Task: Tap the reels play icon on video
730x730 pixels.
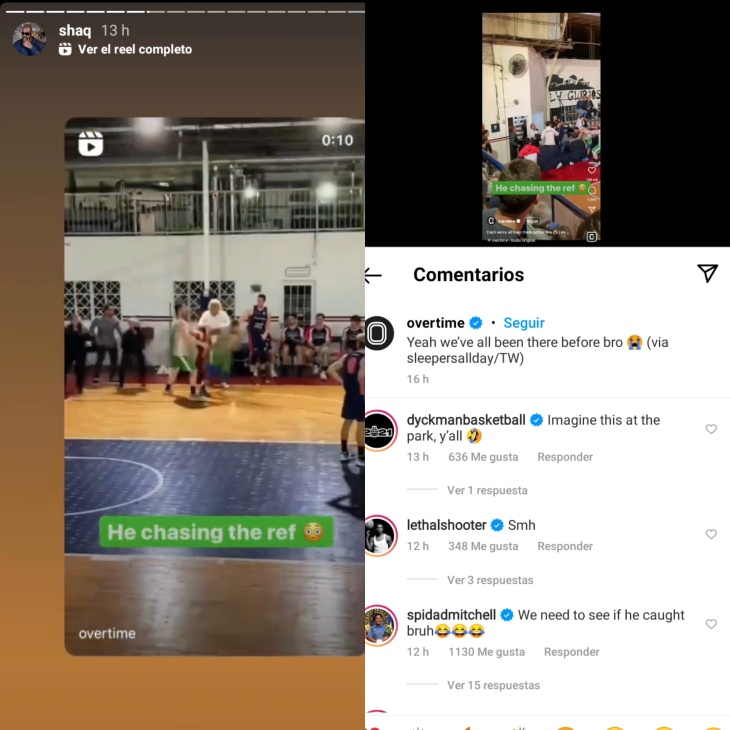Action: pos(90,144)
